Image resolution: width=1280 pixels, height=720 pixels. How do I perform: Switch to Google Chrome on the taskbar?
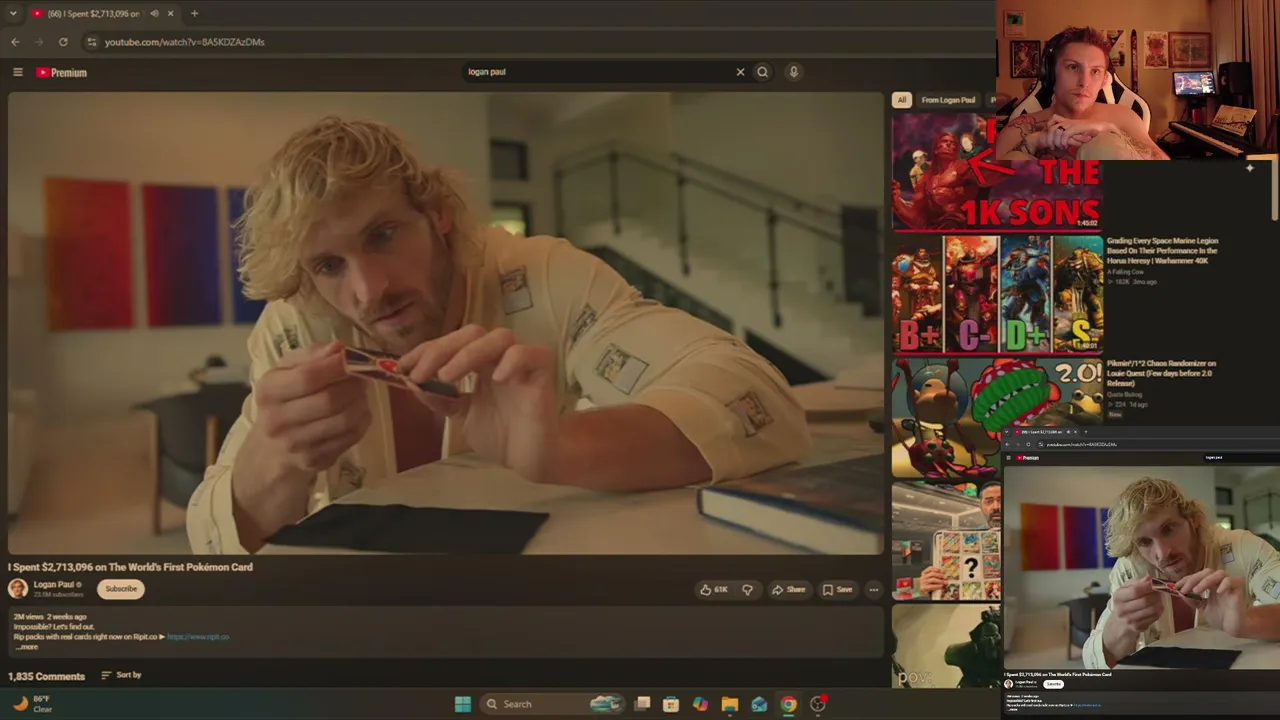pos(789,704)
